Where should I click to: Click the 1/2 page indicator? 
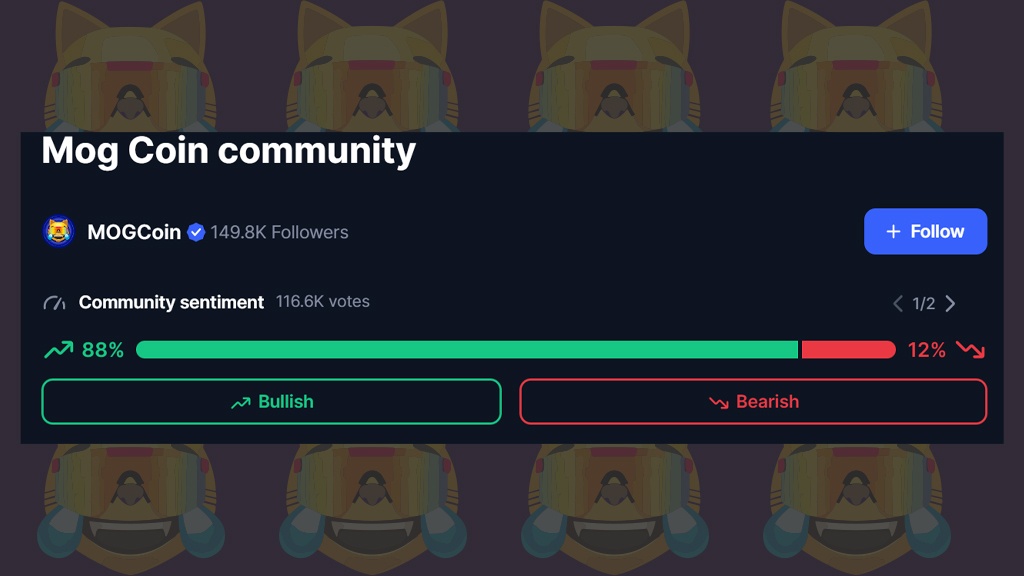[924, 303]
